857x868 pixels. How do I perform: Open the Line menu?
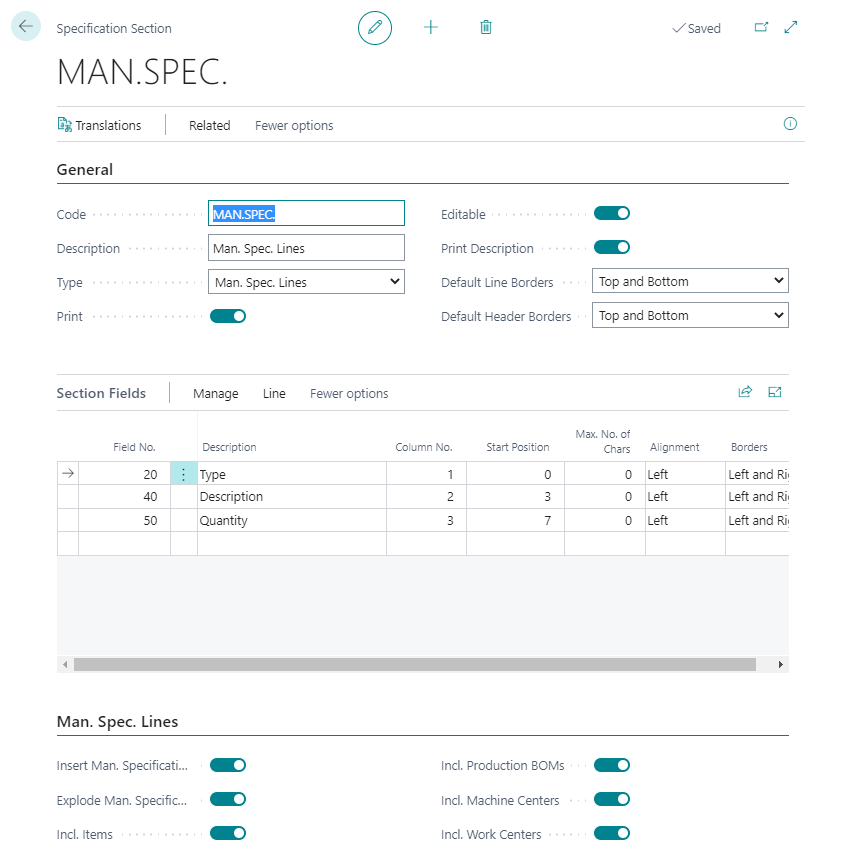coord(274,394)
